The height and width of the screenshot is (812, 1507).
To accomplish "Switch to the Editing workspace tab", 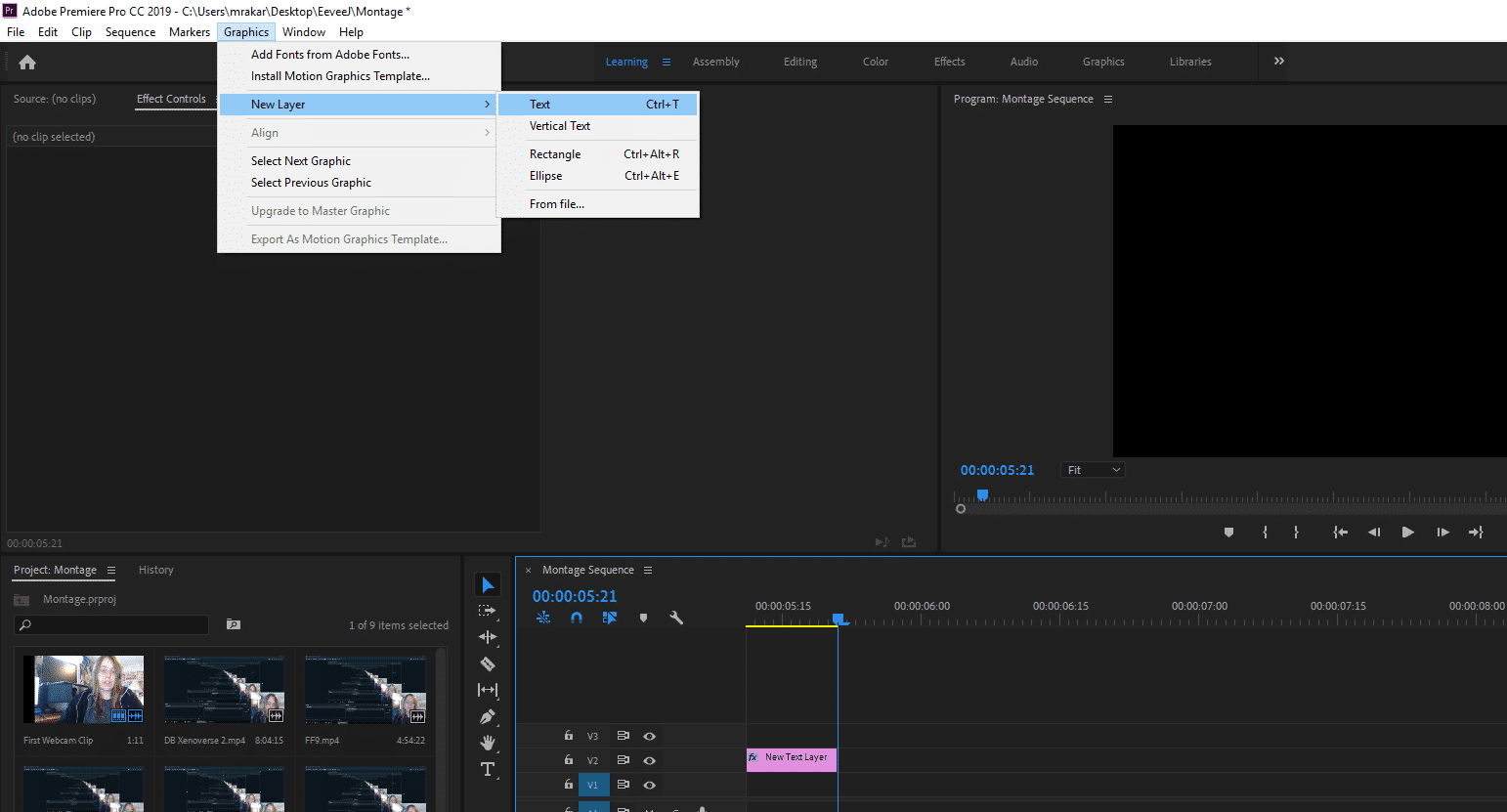I will (799, 61).
